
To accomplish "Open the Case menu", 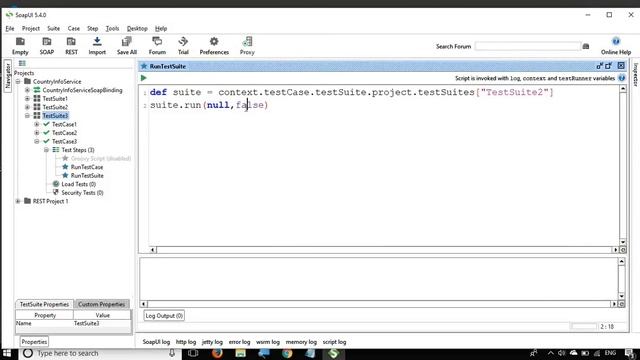I will tap(73, 29).
